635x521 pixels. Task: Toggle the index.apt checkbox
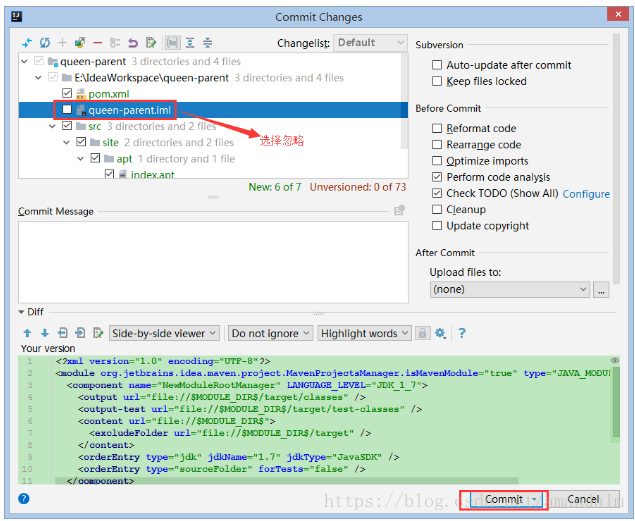coord(109,174)
